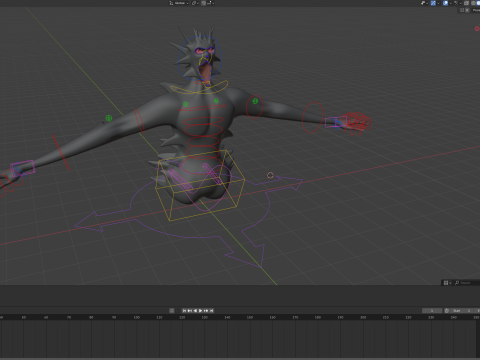The image size is (480, 360).
Task: Click frame 140 on the timeline ruler
Action: pos(227,317)
